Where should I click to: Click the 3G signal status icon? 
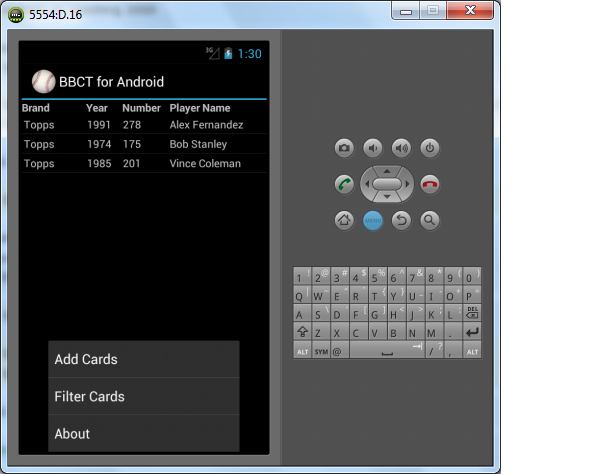tap(213, 53)
